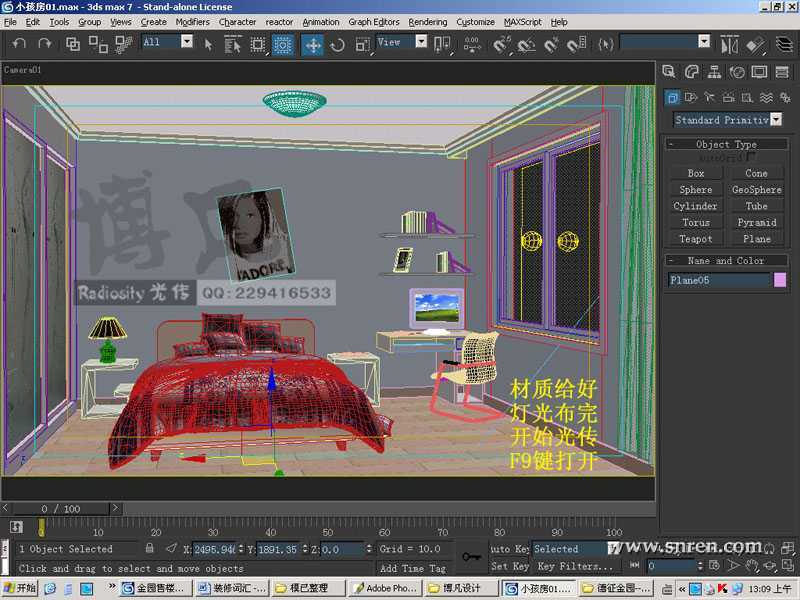
Task: Toggle the Angle Snap button
Action: tap(526, 45)
